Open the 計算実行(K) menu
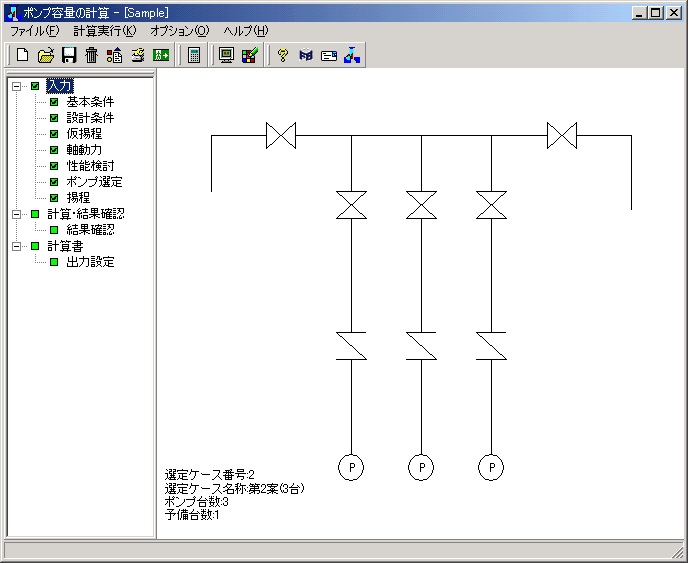 (x=104, y=31)
